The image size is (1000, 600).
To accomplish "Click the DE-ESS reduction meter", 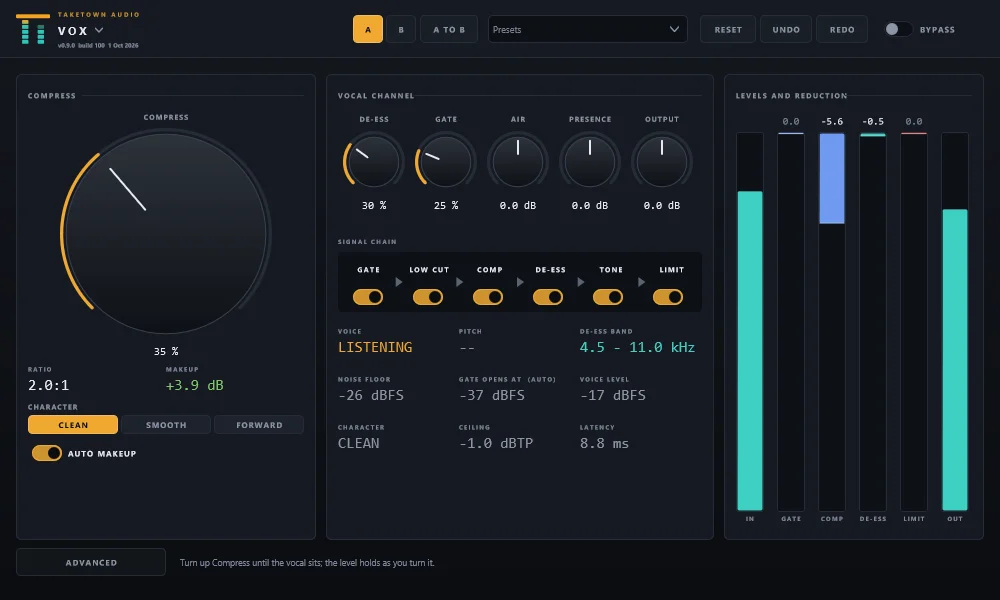I will point(872,322).
